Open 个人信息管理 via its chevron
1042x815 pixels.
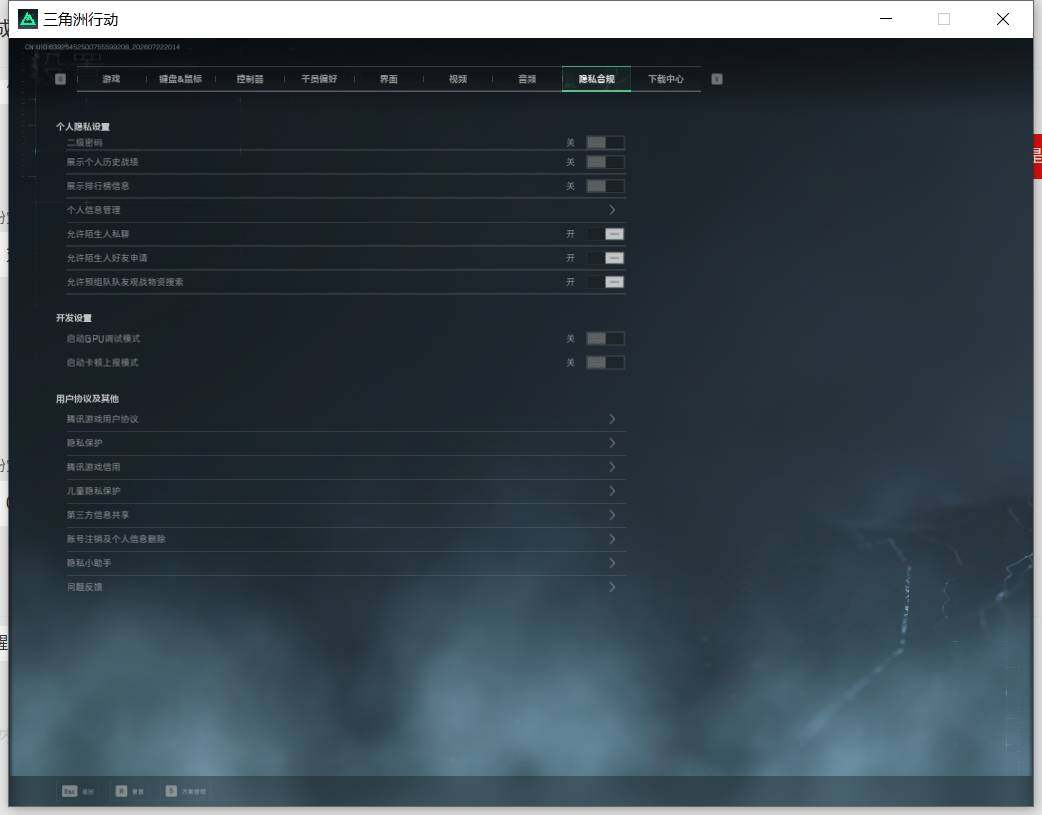pos(612,210)
